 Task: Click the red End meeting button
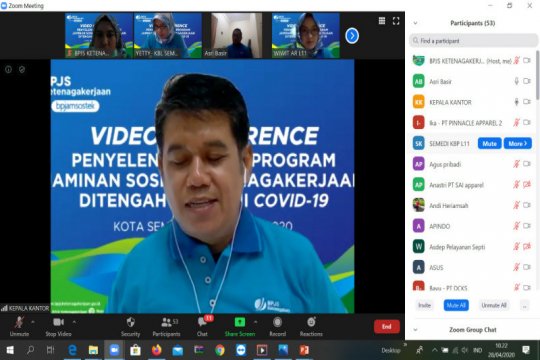386,326
